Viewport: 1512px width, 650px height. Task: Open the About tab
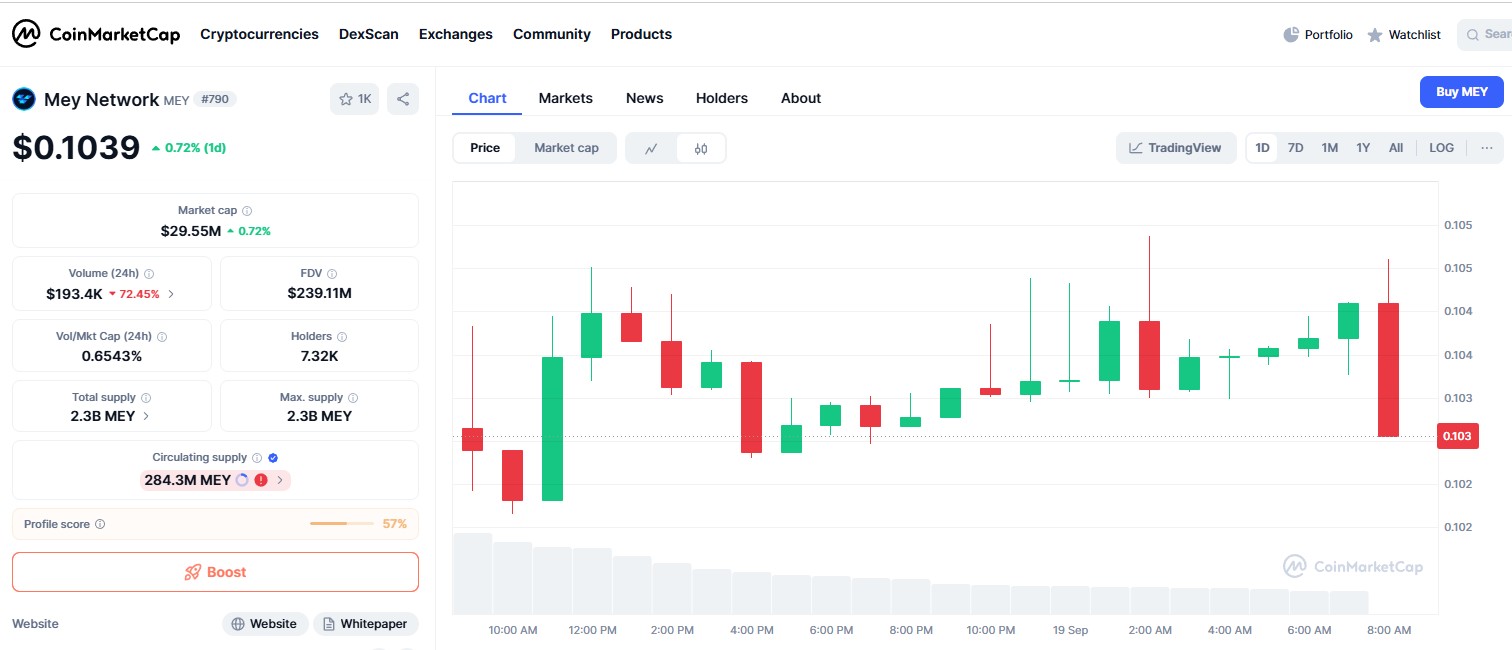click(801, 98)
